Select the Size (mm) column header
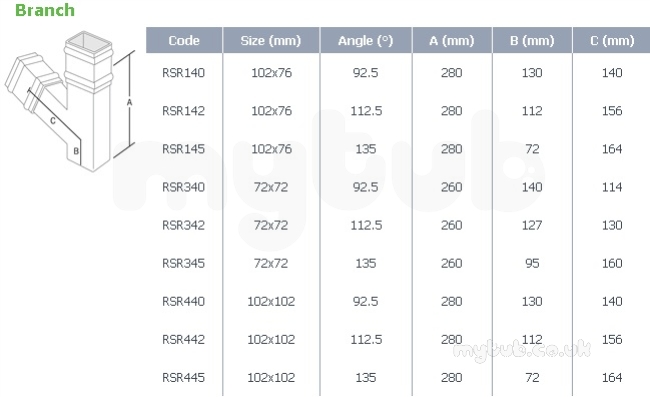Viewport: 650px width, 397px height. [271, 40]
